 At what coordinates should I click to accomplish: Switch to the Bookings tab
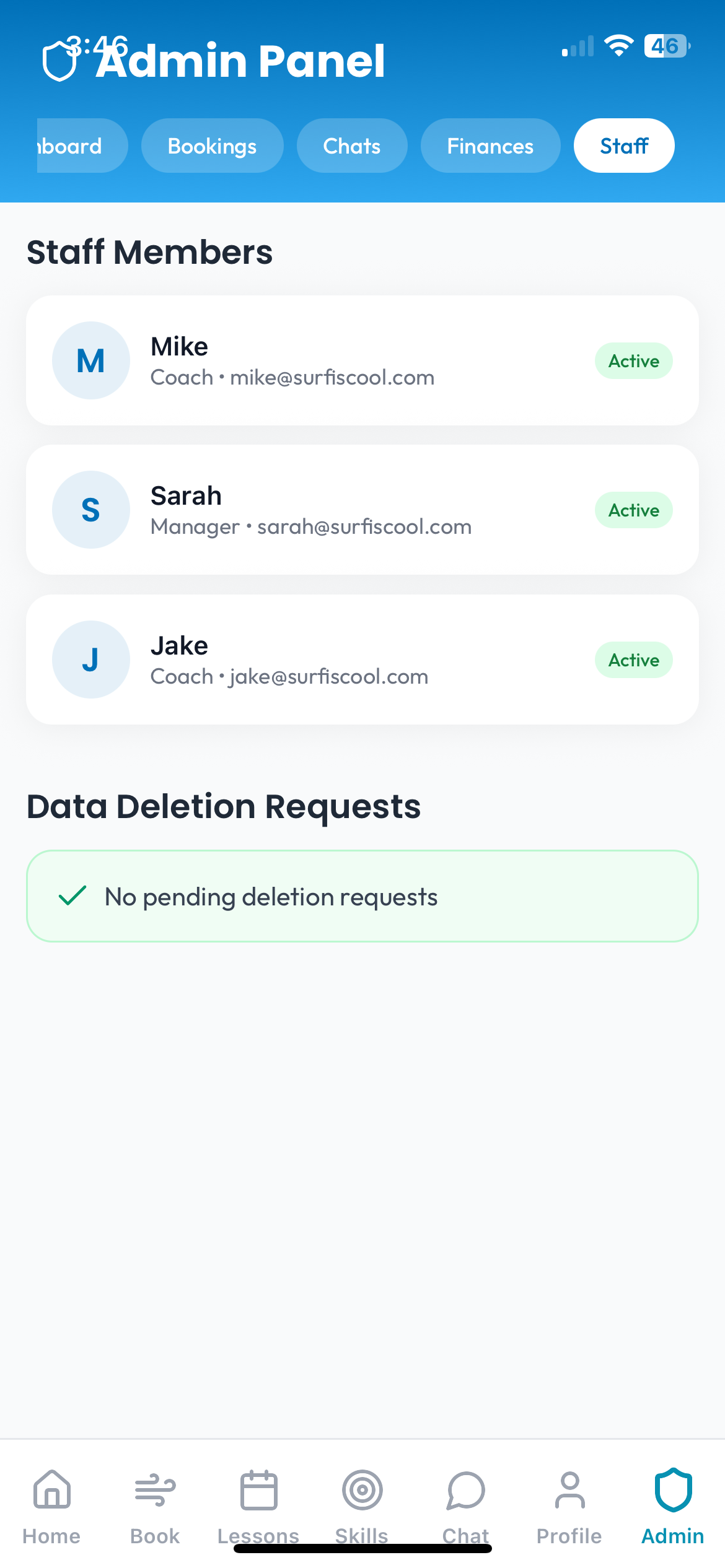pyautogui.click(x=212, y=146)
